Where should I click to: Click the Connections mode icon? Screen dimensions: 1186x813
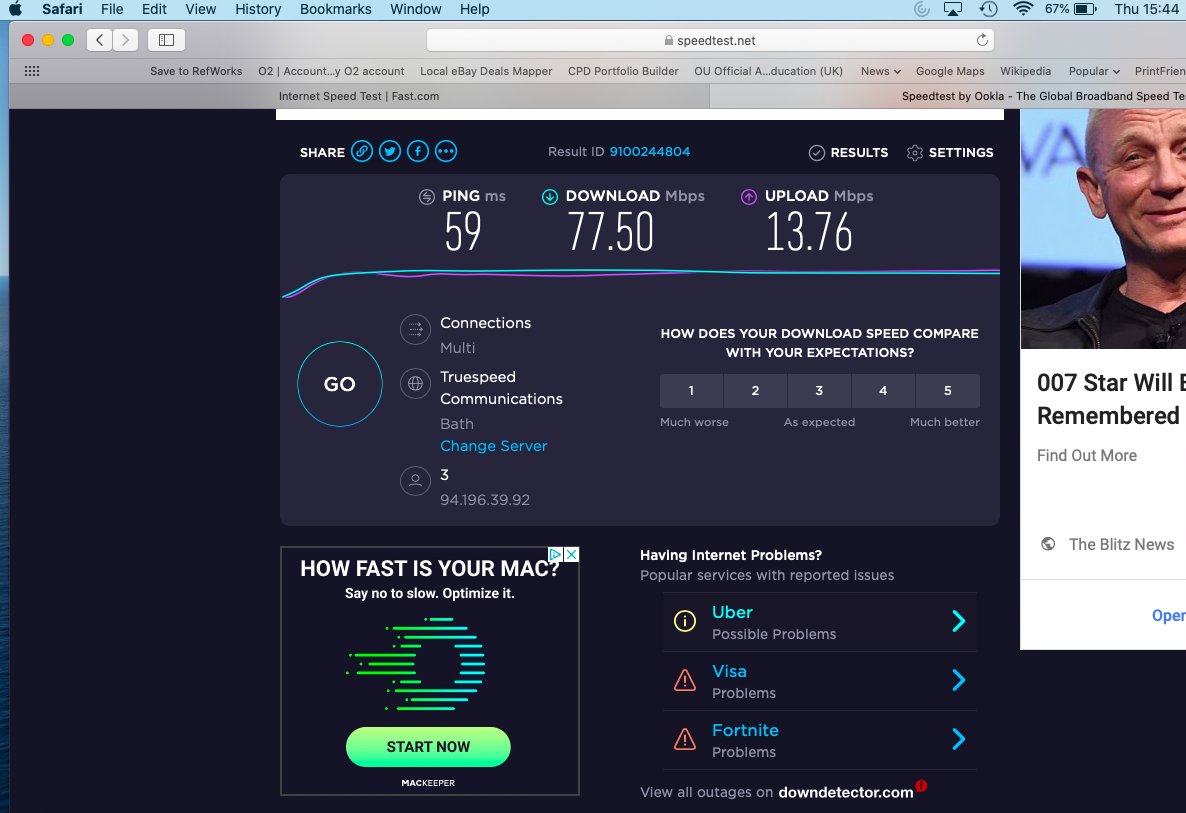(415, 330)
